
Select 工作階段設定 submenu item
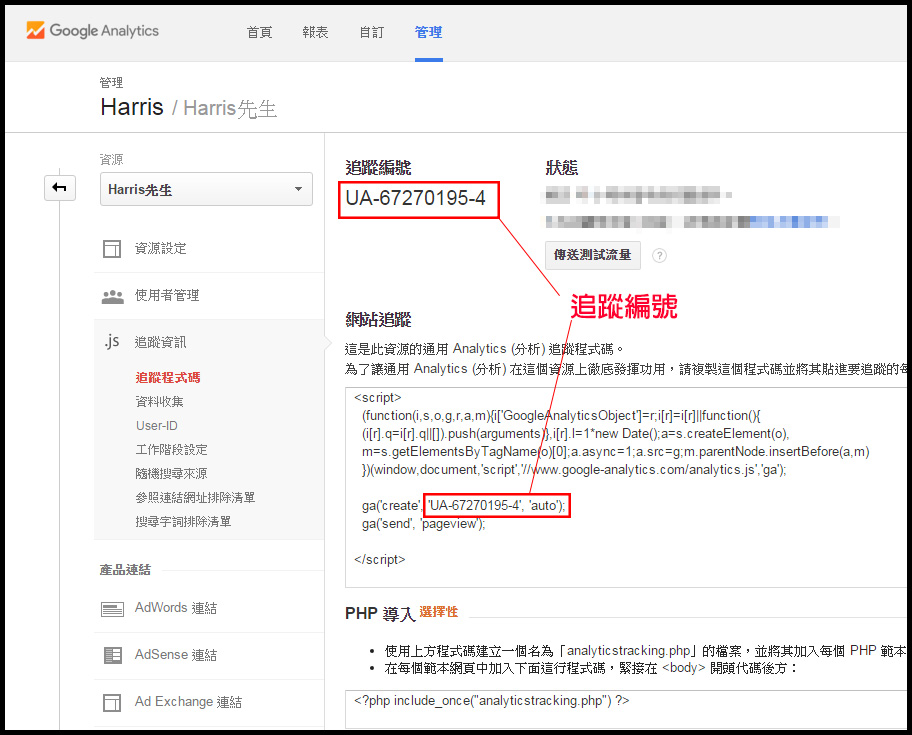pos(172,450)
